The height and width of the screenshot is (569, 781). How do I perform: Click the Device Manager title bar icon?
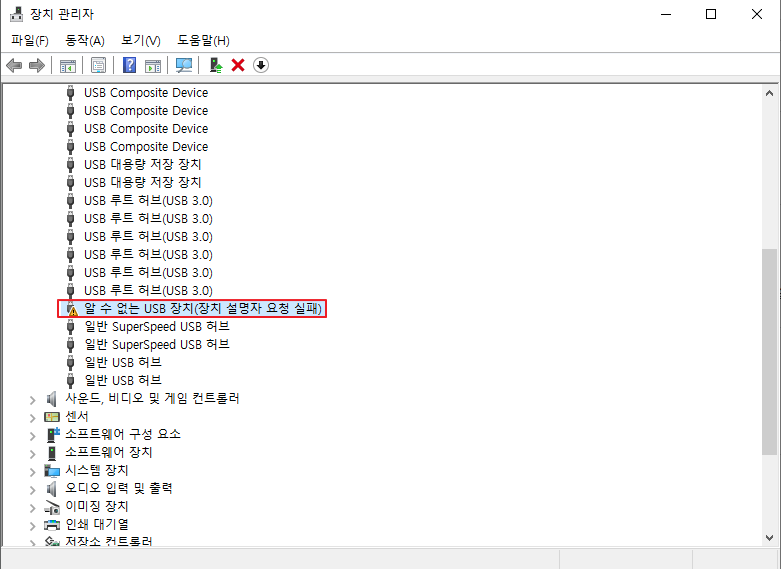pyautogui.click(x=16, y=14)
